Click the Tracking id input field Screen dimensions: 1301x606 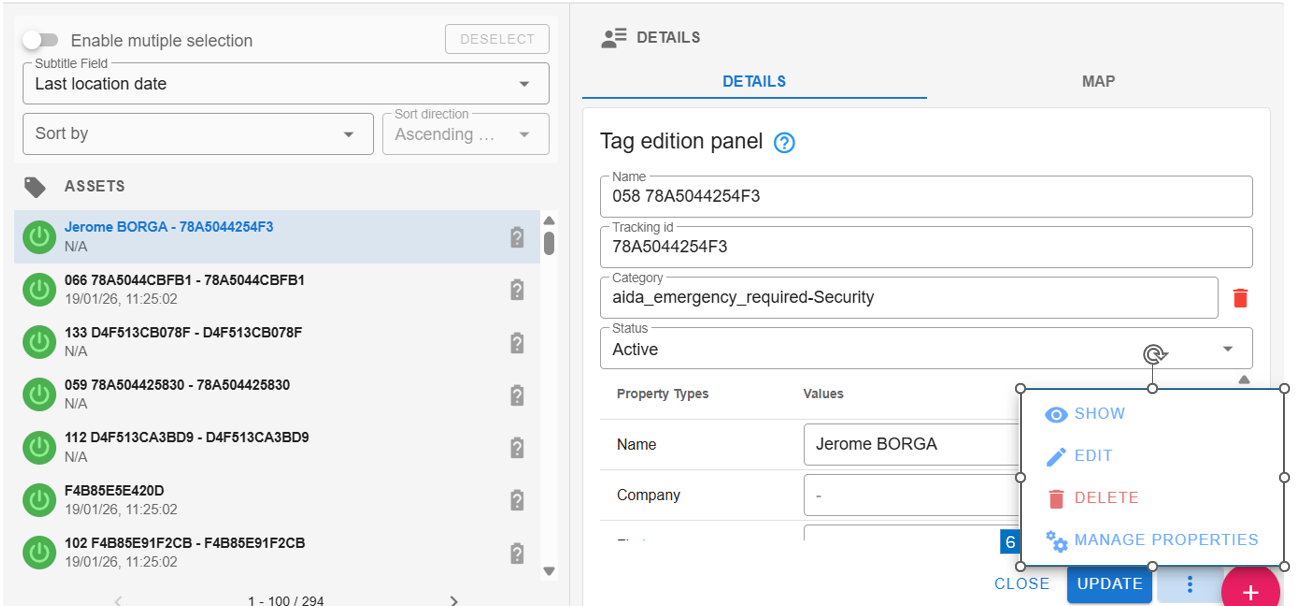point(925,246)
